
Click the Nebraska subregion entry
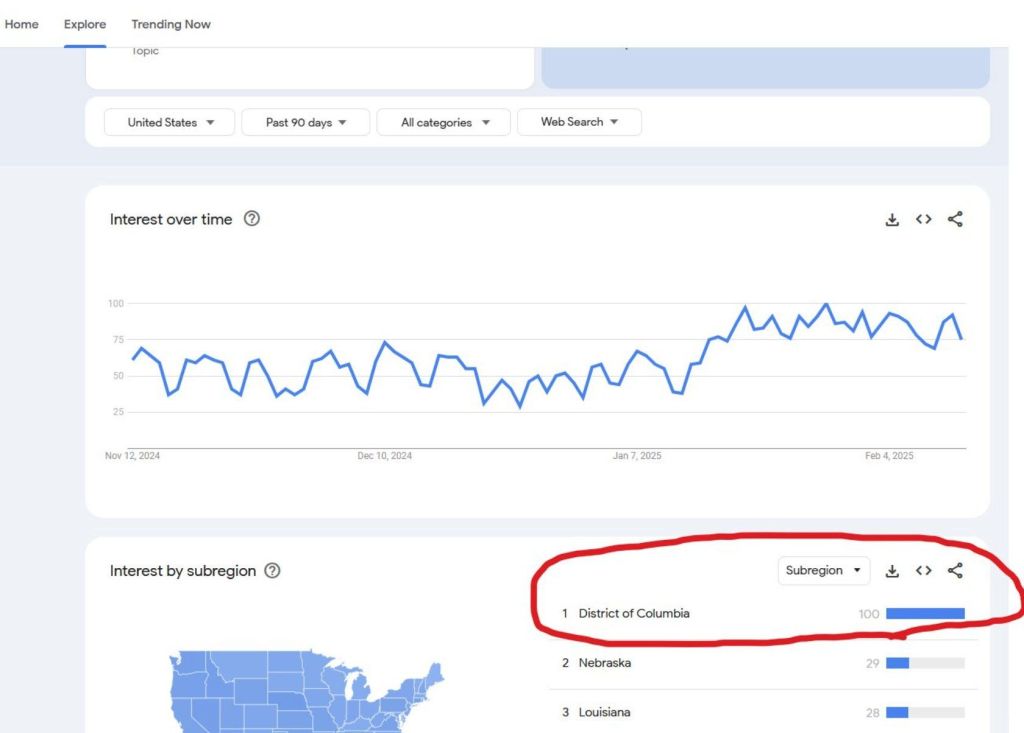click(x=605, y=663)
